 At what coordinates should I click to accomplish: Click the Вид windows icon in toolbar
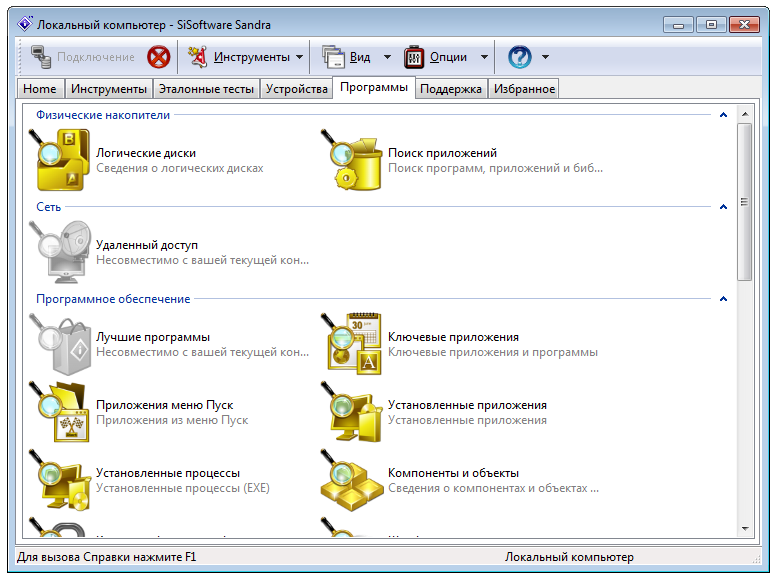pos(333,57)
